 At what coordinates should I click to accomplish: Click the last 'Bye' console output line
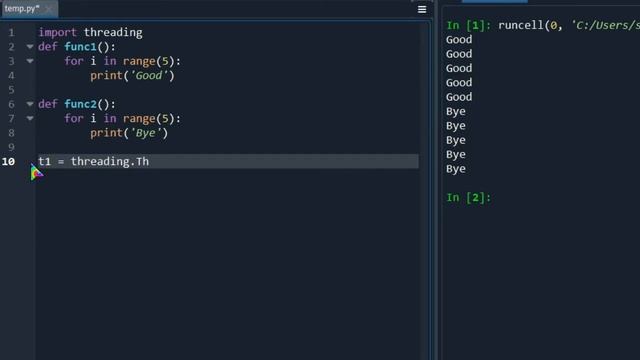pyautogui.click(x=456, y=169)
